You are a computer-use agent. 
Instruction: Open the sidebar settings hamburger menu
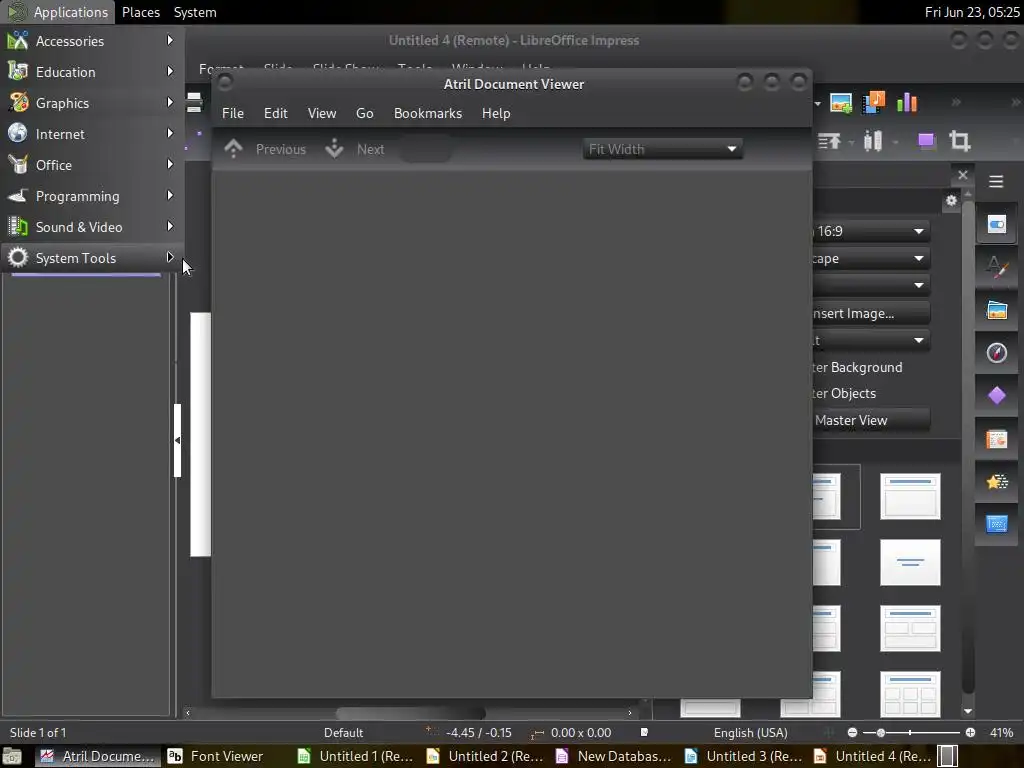(996, 182)
